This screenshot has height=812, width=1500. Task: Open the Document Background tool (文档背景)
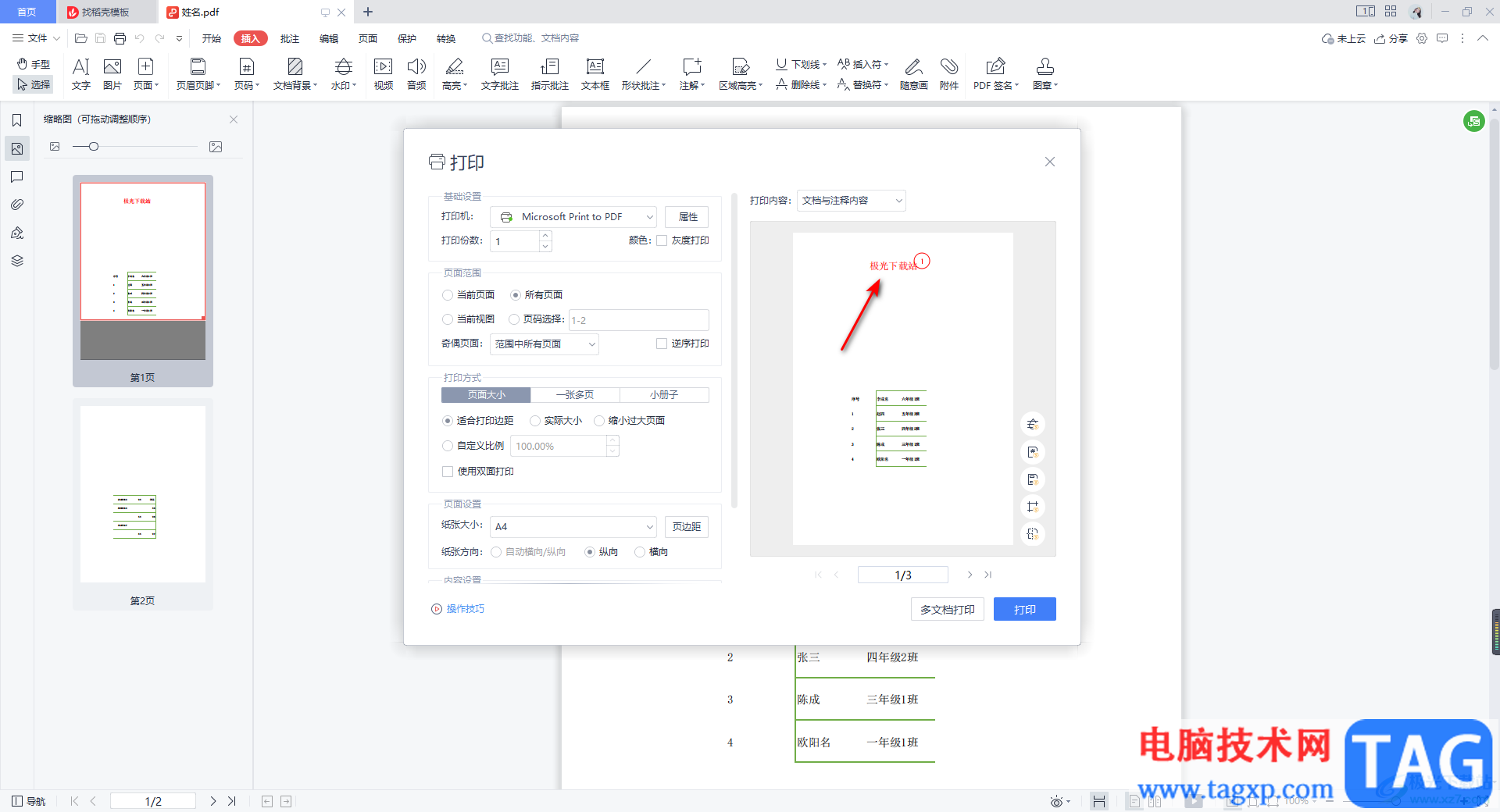[295, 74]
